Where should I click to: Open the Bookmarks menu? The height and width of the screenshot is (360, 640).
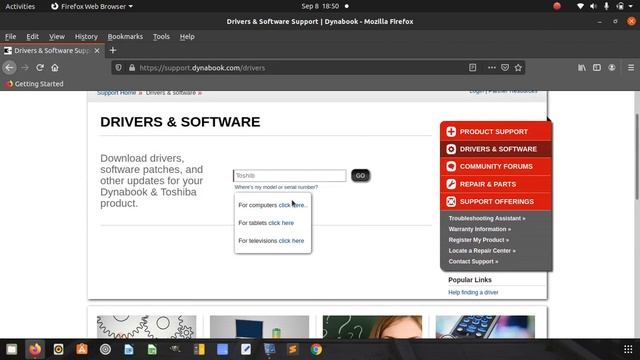click(125, 37)
